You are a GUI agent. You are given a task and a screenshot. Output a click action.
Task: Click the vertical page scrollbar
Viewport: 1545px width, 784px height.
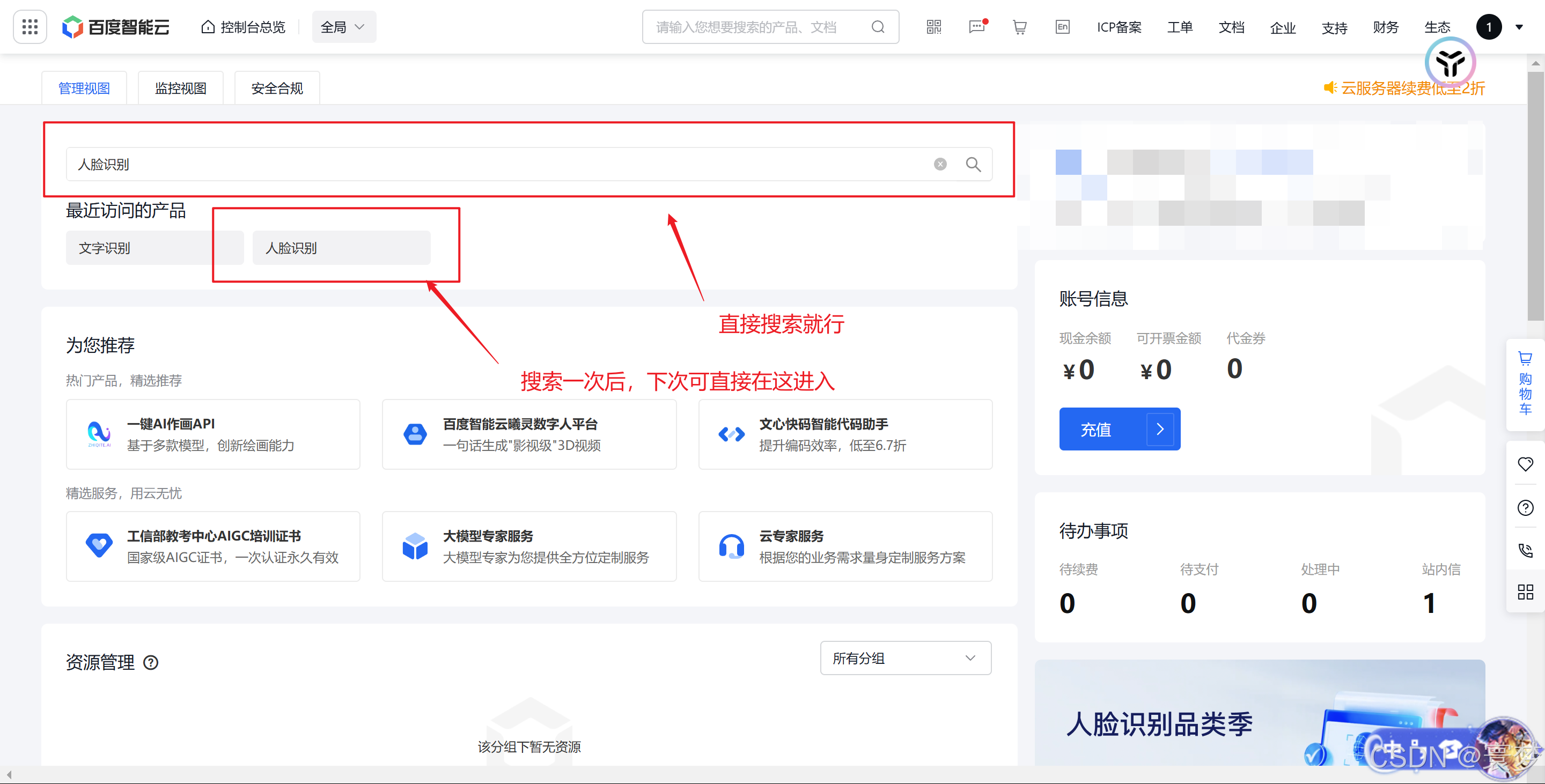tap(1535, 198)
